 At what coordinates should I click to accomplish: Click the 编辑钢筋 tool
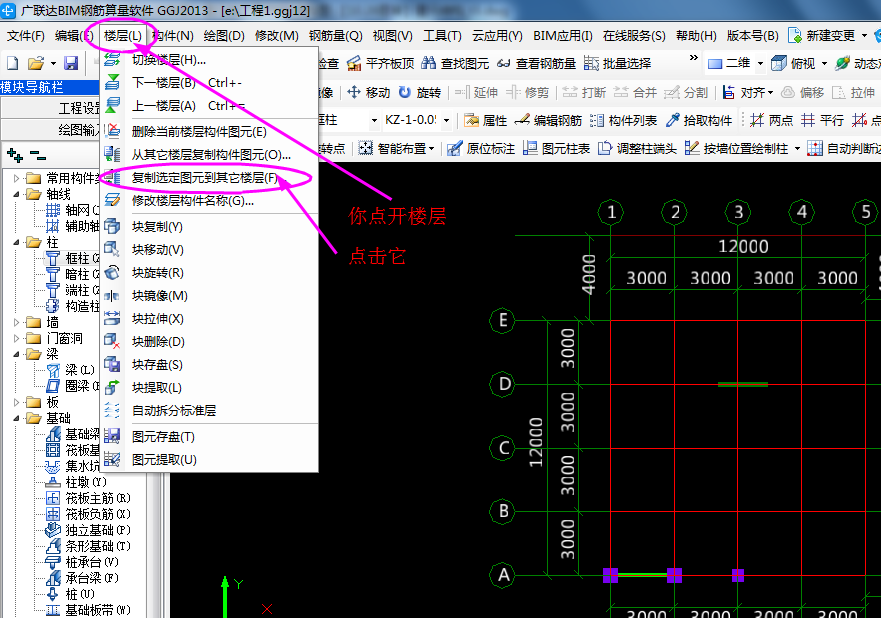(548, 120)
